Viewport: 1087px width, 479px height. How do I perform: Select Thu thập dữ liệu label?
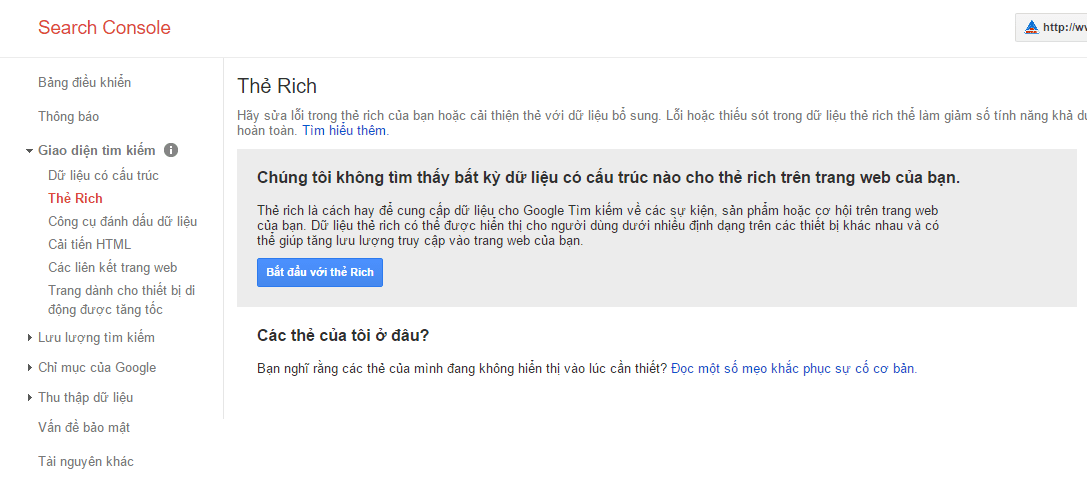(85, 397)
